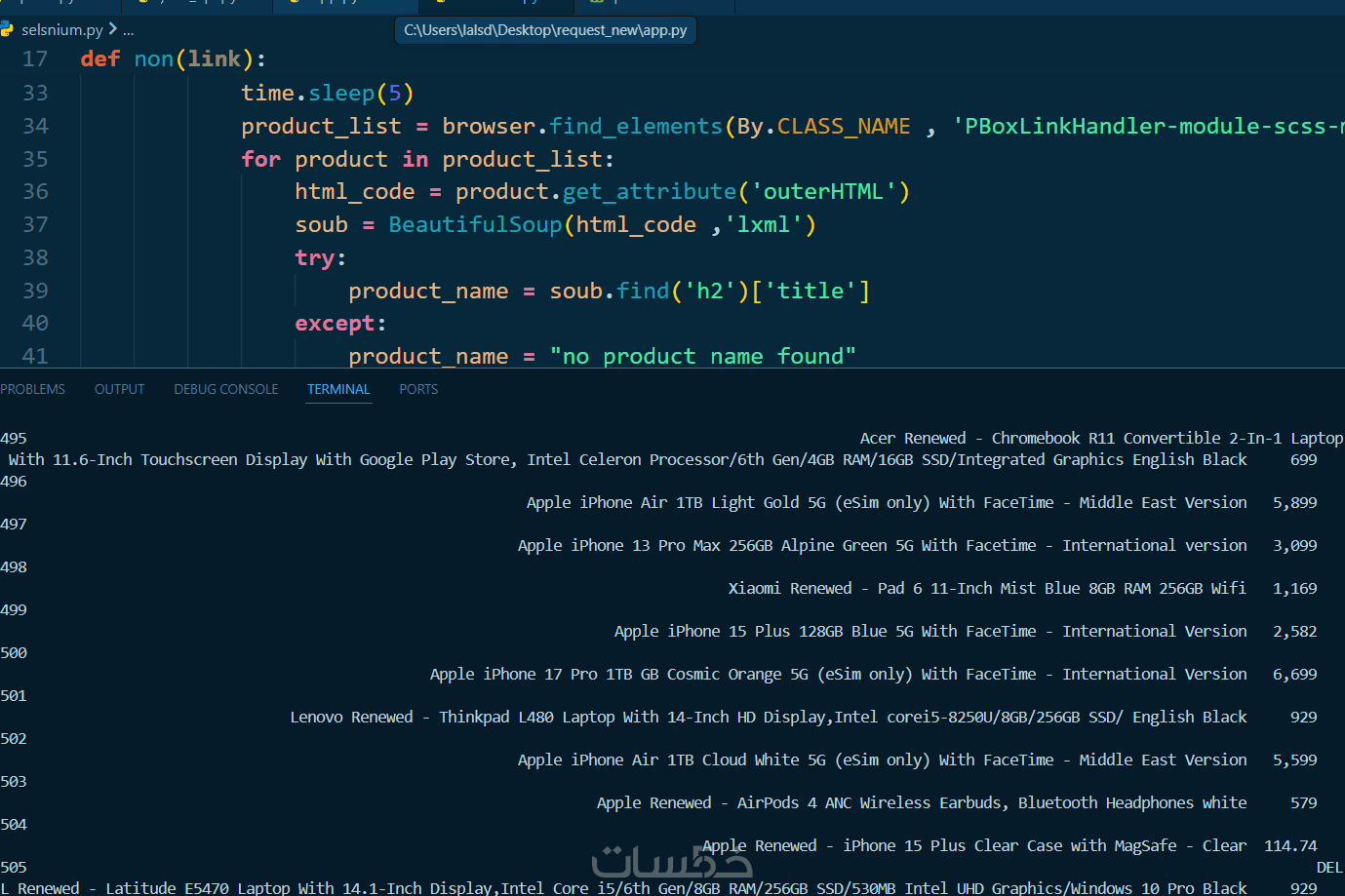Click the 'Xiaomi Renewed - Pad 6' row

point(987,589)
